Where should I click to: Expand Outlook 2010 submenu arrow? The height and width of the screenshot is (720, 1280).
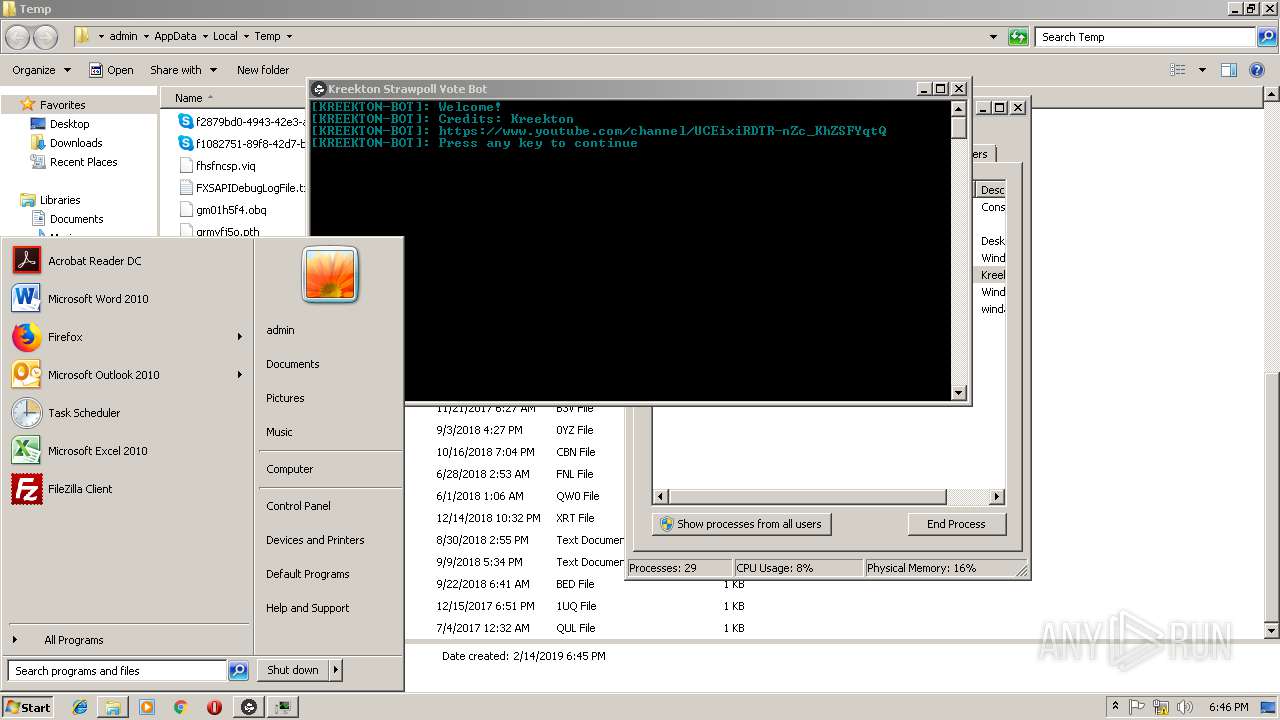click(240, 375)
